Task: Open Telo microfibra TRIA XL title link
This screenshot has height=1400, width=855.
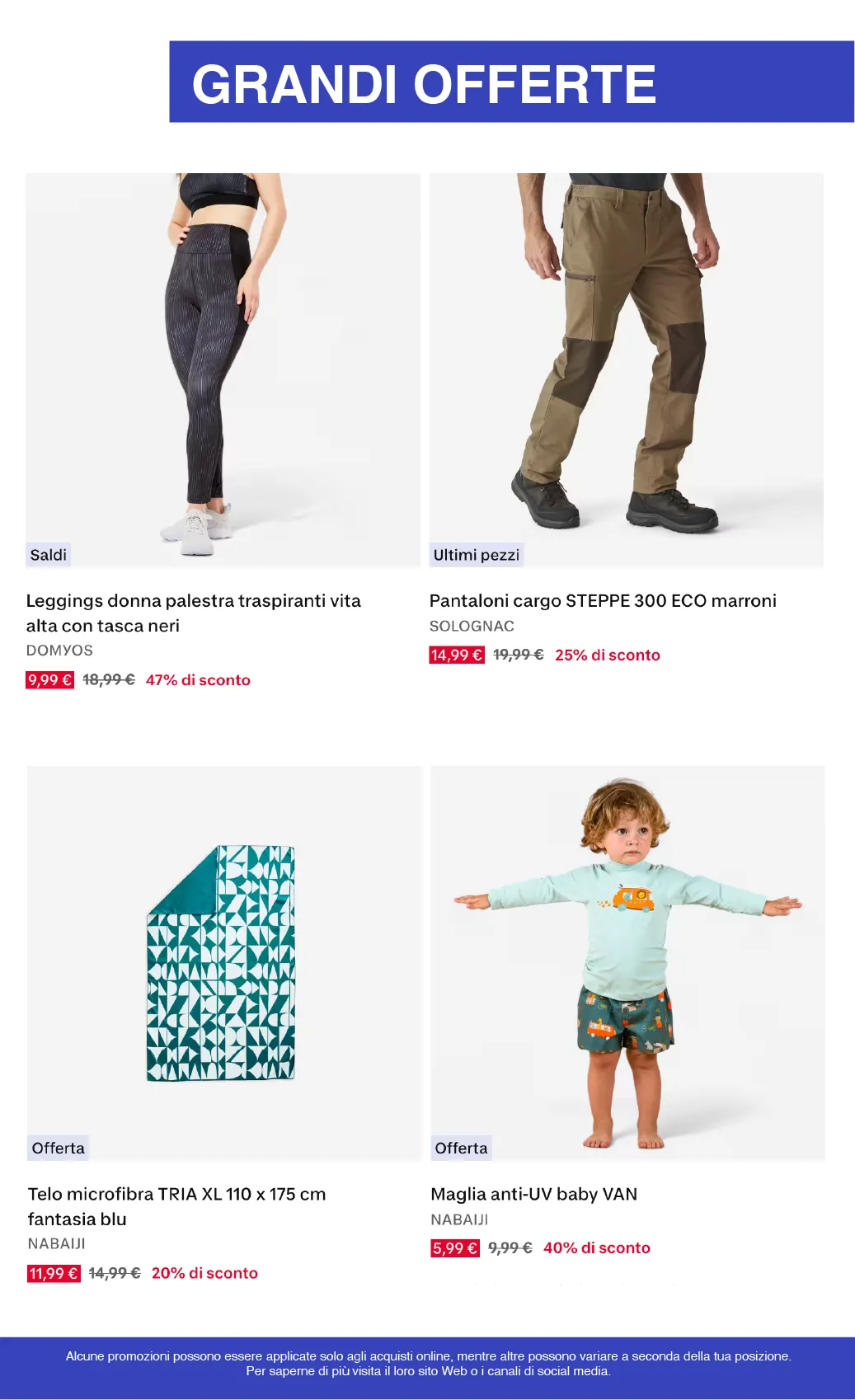Action: click(176, 1206)
